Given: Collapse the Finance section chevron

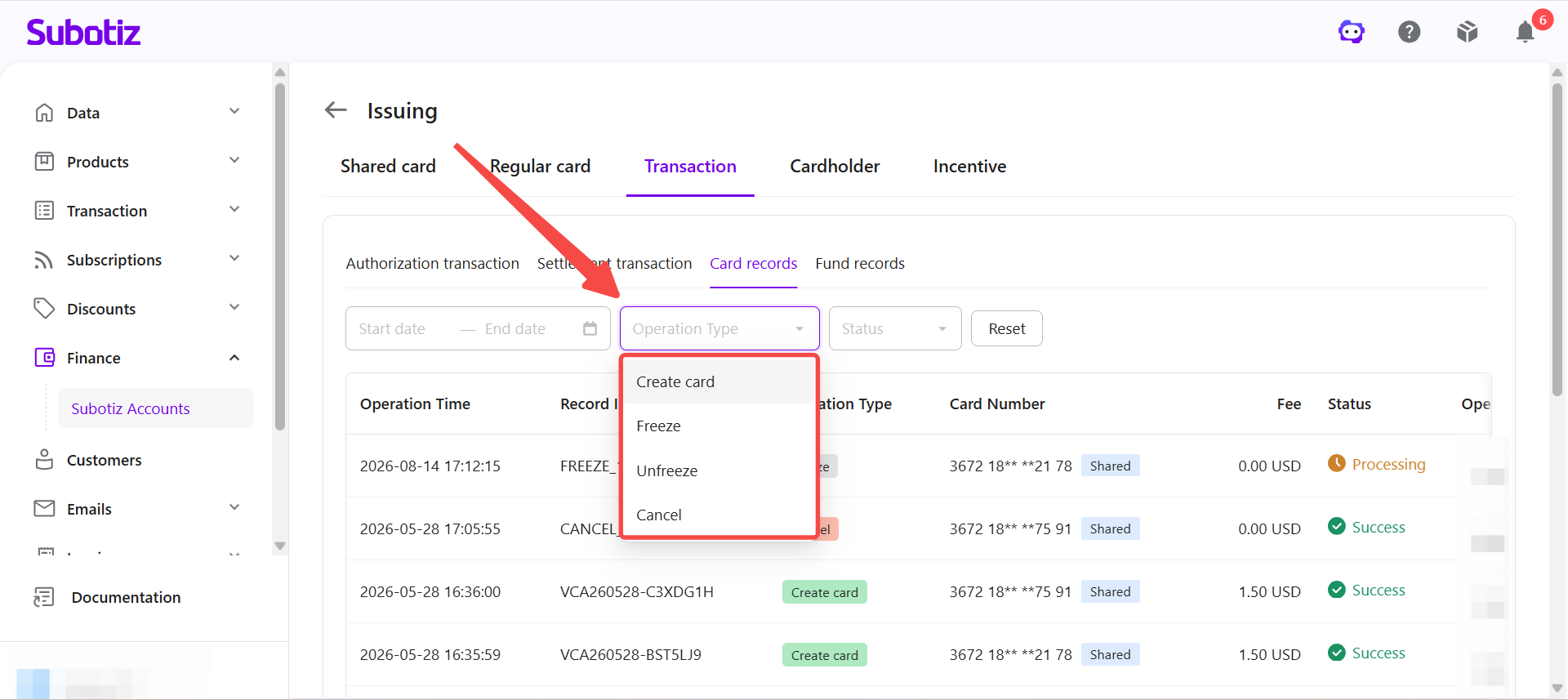Looking at the screenshot, I should [234, 358].
